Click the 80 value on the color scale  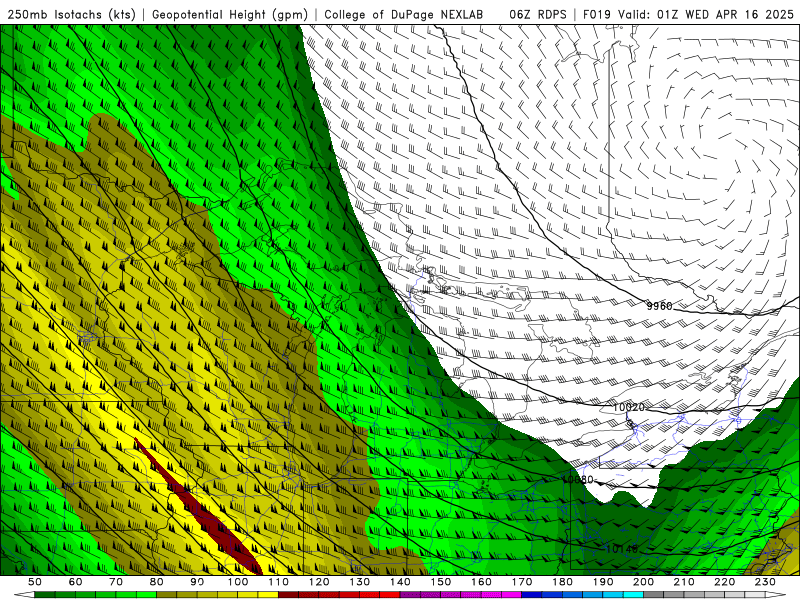(157, 582)
